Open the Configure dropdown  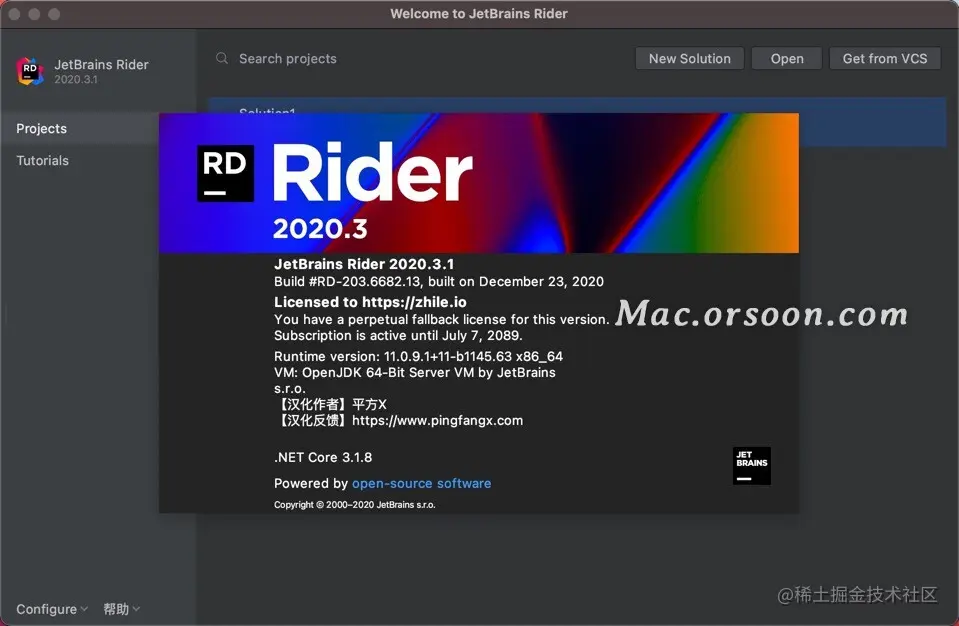(52, 609)
